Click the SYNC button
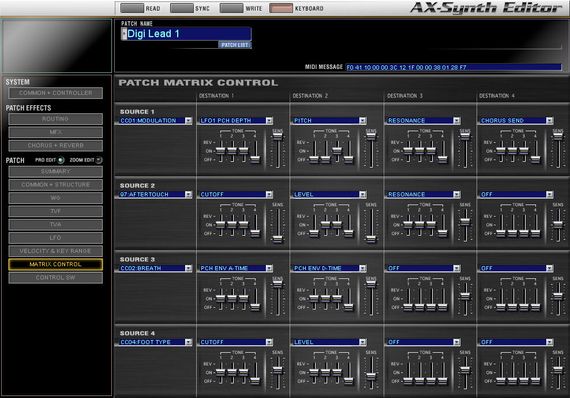570x398 pixels. click(x=182, y=8)
